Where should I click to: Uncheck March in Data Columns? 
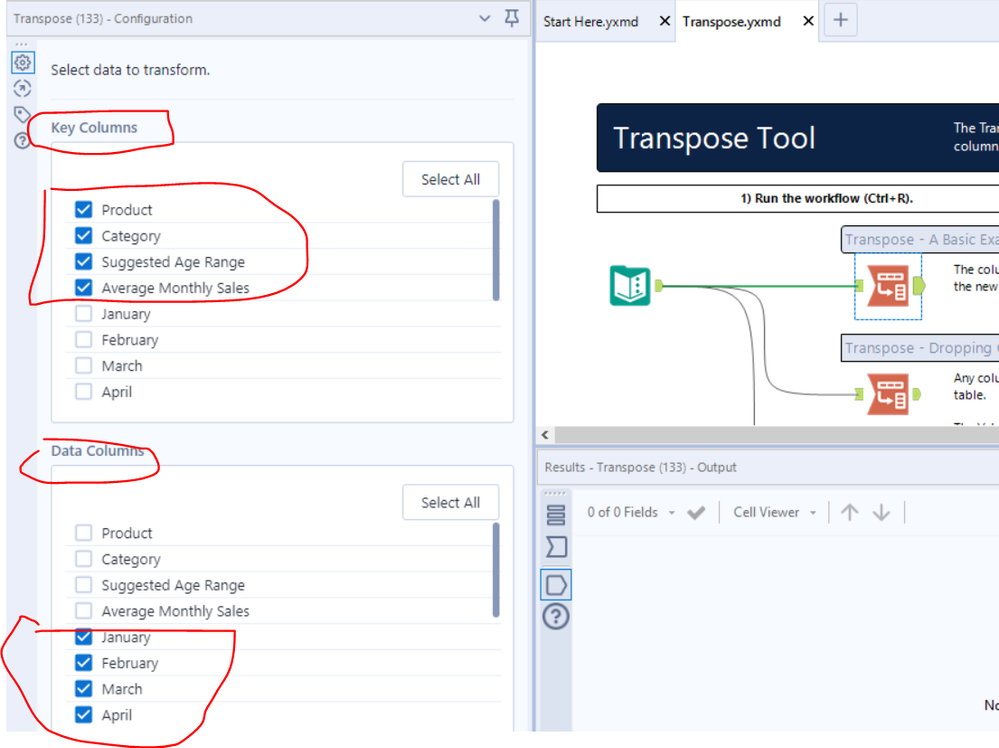pyautogui.click(x=83, y=689)
